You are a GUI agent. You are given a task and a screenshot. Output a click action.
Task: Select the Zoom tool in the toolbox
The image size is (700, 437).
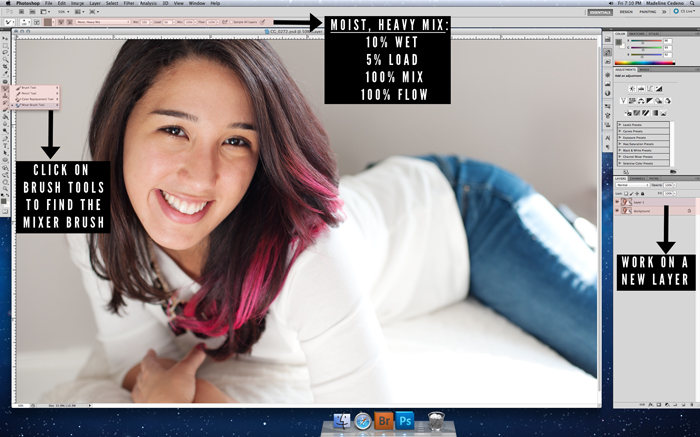coord(5,189)
